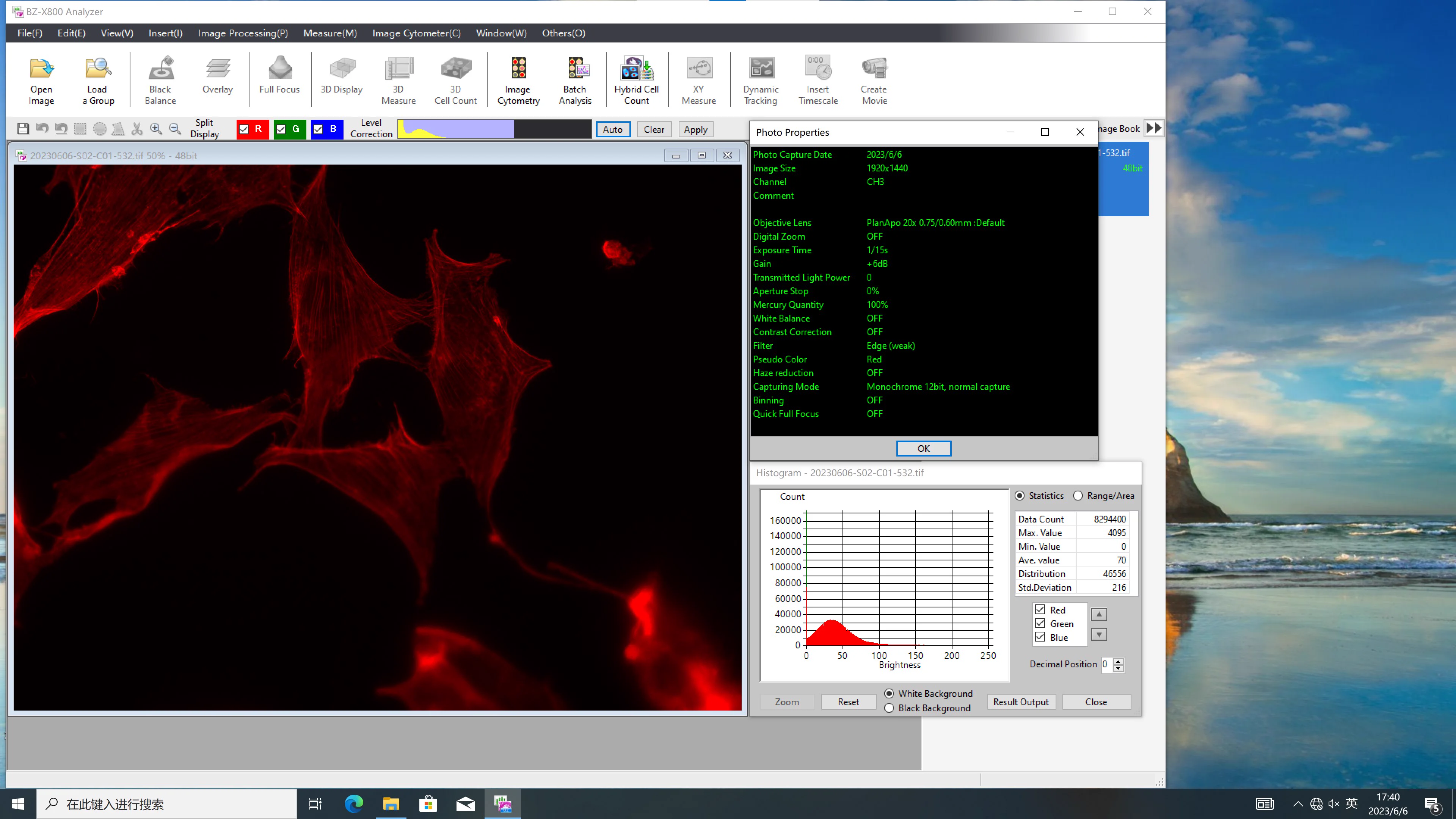Viewport: 1456px width, 819px height.
Task: Select the rectangle selection tool
Action: 80,129
